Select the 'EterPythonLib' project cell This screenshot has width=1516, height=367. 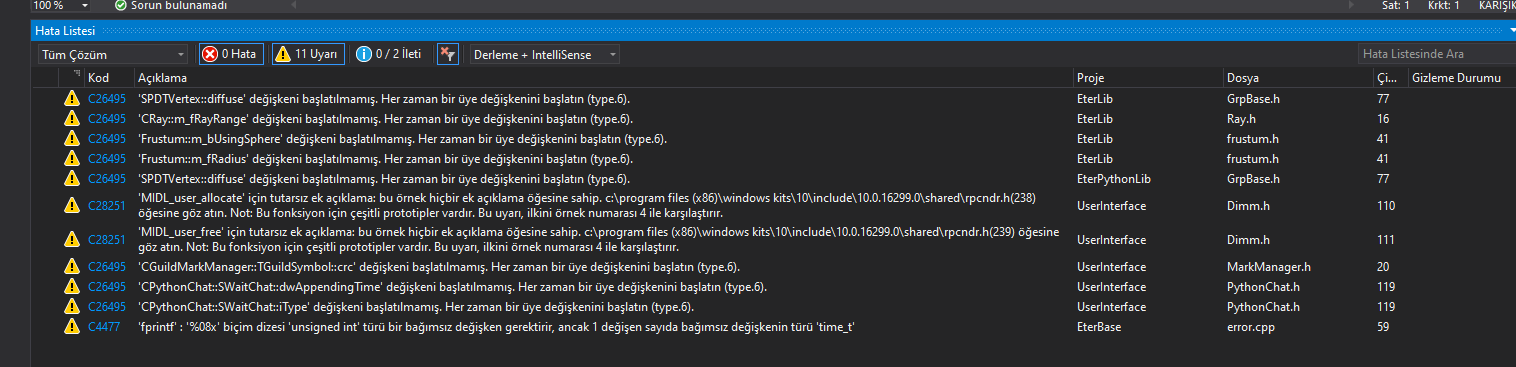click(1113, 179)
